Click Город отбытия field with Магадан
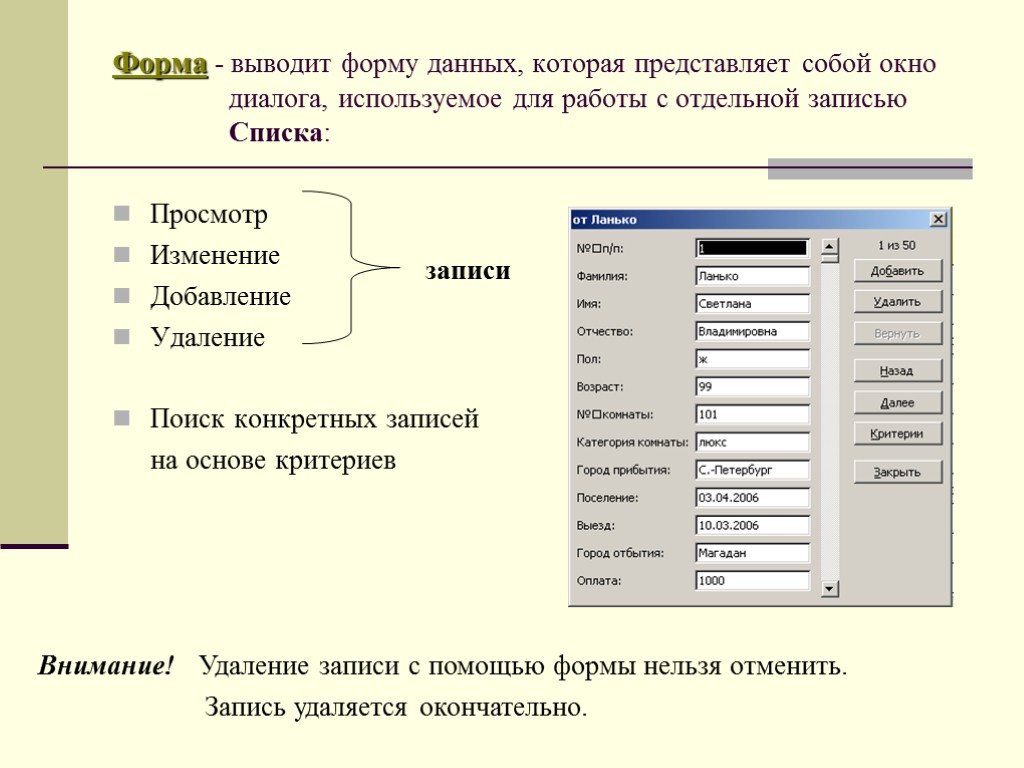The image size is (1024, 768). coord(752,552)
